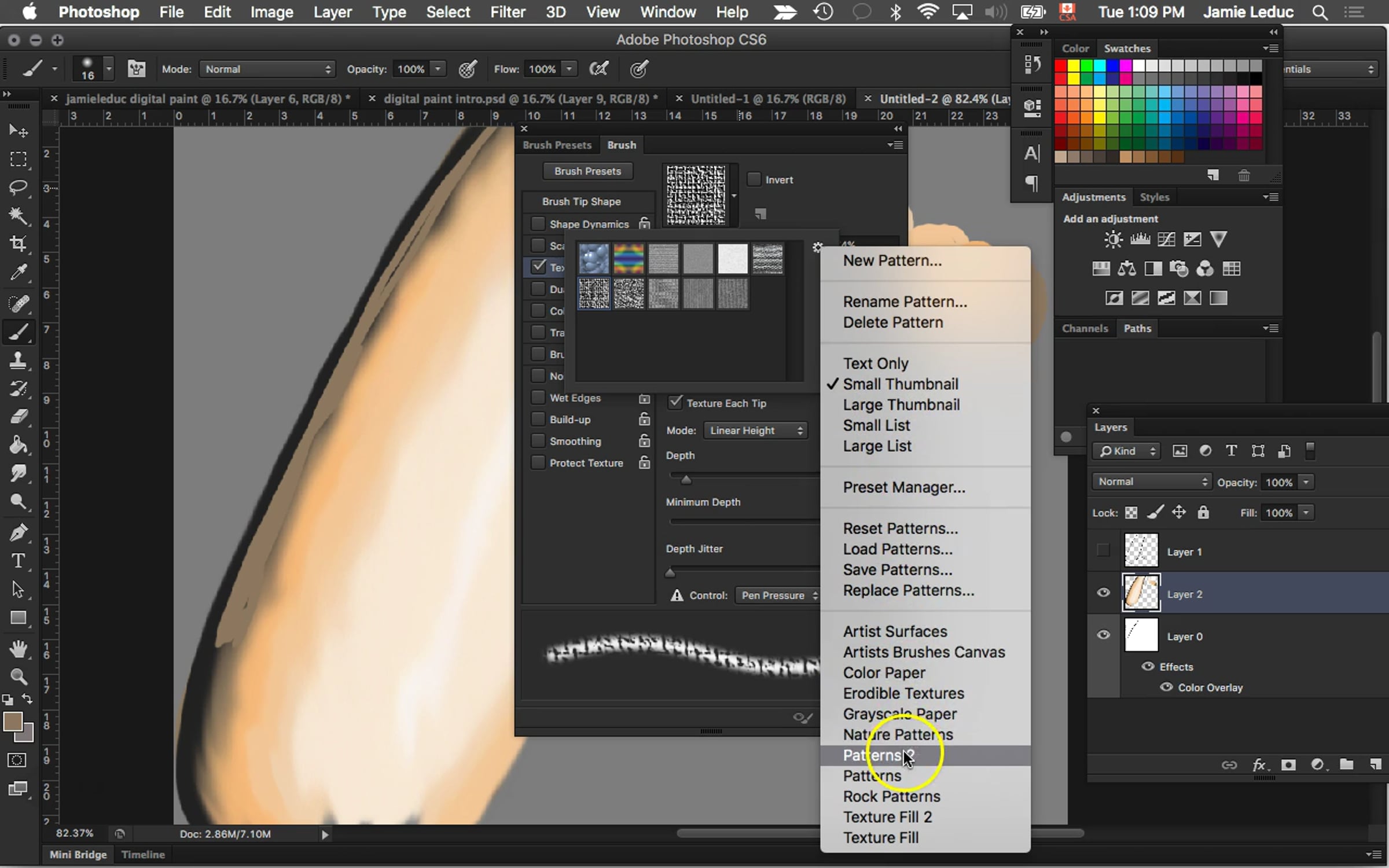
Task: Click the Brush Presets button
Action: point(587,171)
